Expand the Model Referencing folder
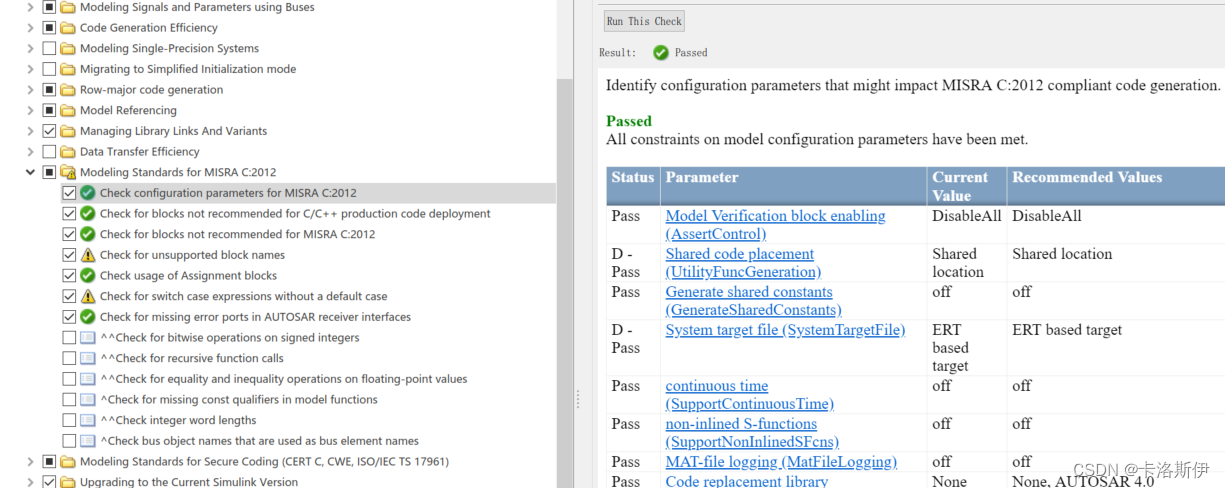1225x488 pixels. pos(30,110)
